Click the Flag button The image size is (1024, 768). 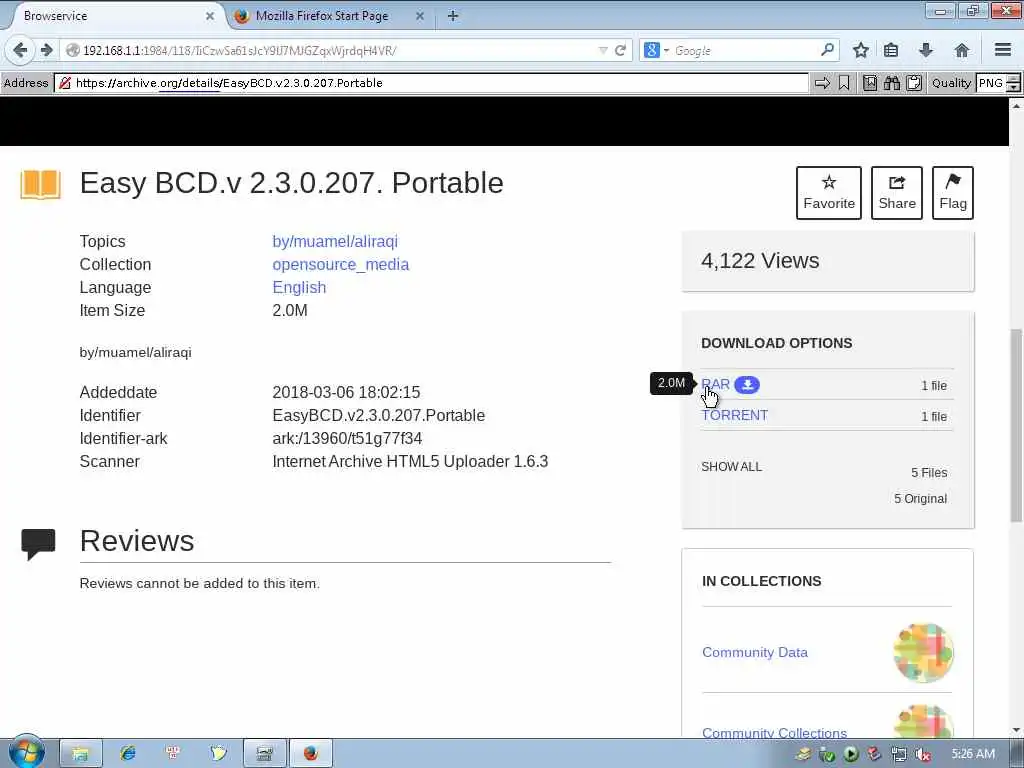tap(953, 193)
